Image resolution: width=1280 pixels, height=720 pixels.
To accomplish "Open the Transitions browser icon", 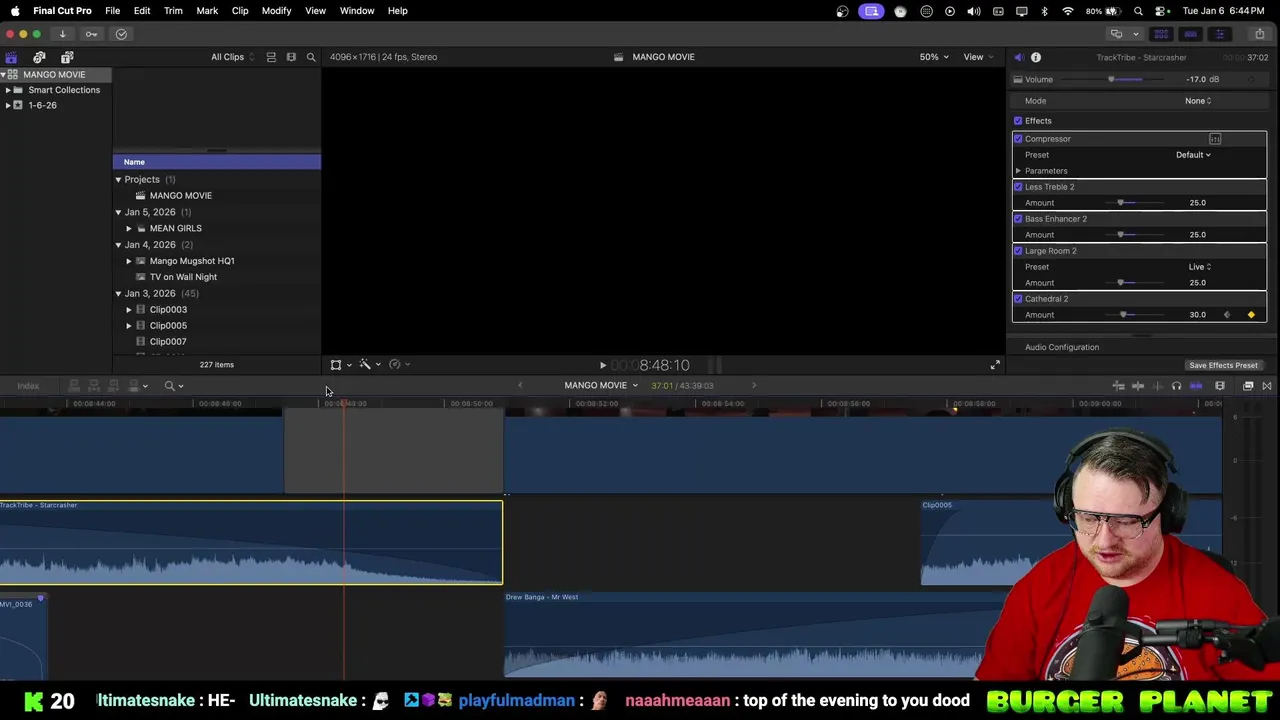I will tap(1267, 386).
